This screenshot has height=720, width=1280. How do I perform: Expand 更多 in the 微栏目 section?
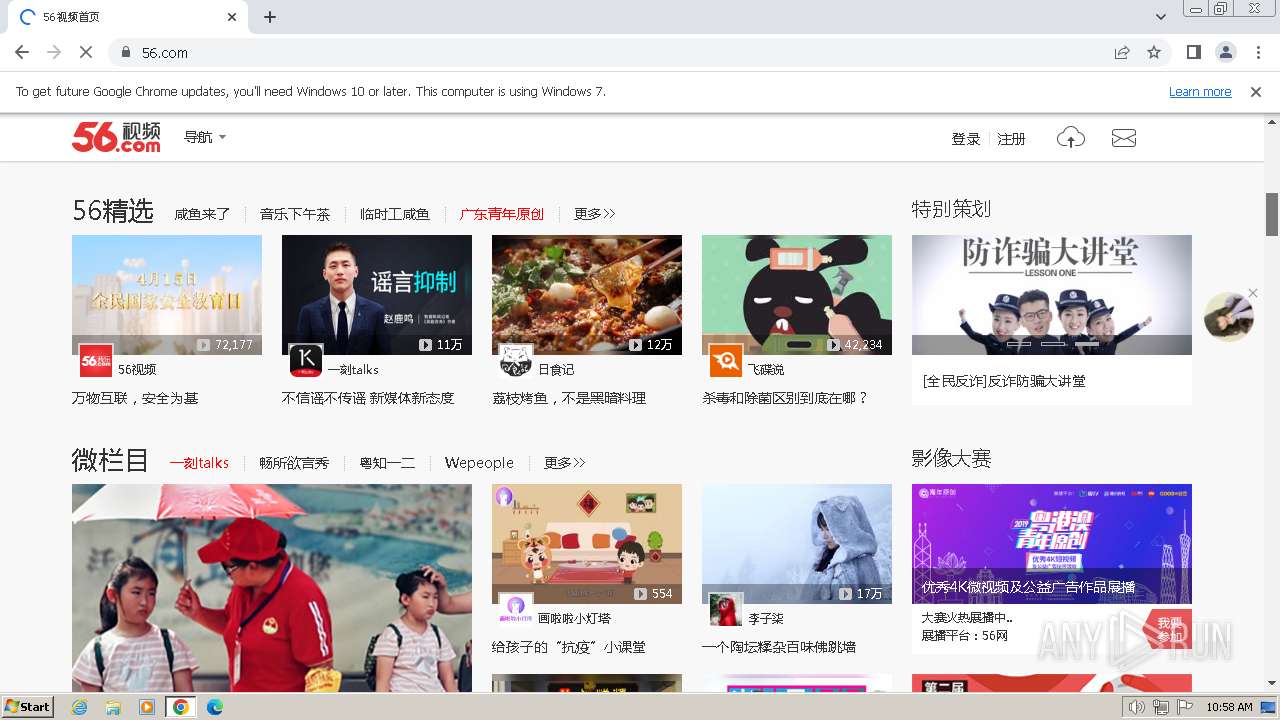pos(565,463)
